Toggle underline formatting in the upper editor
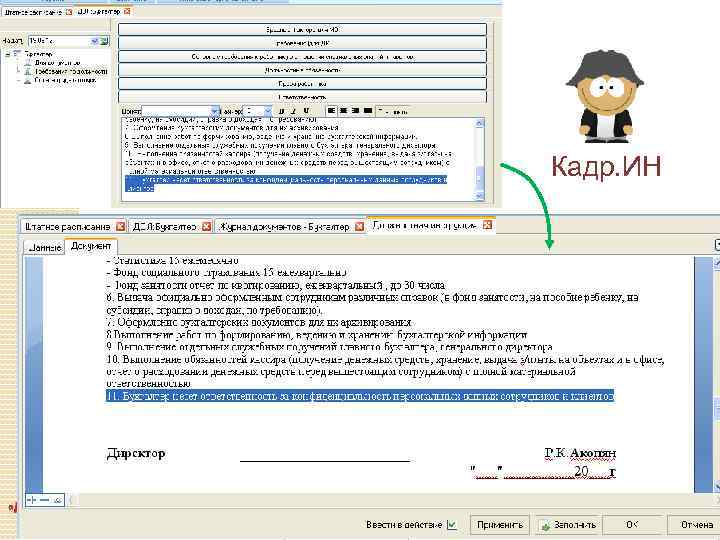The image size is (720, 540). click(306, 111)
